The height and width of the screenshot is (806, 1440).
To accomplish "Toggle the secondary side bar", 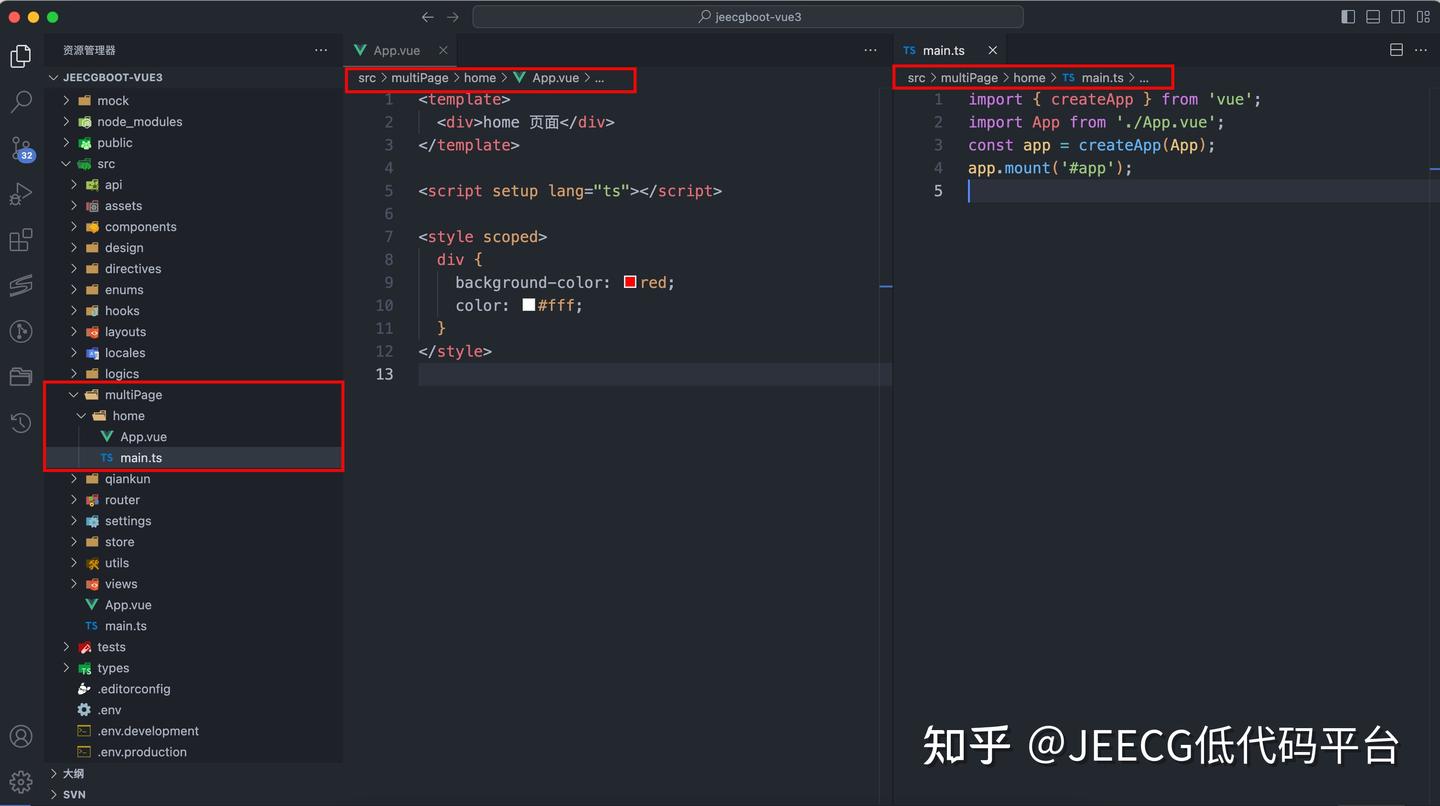I will [x=1398, y=17].
